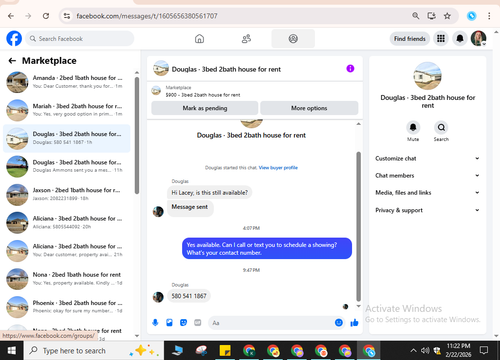Open browser zoom magnifier icon
The height and width of the screenshot is (360, 500).
[416, 16]
